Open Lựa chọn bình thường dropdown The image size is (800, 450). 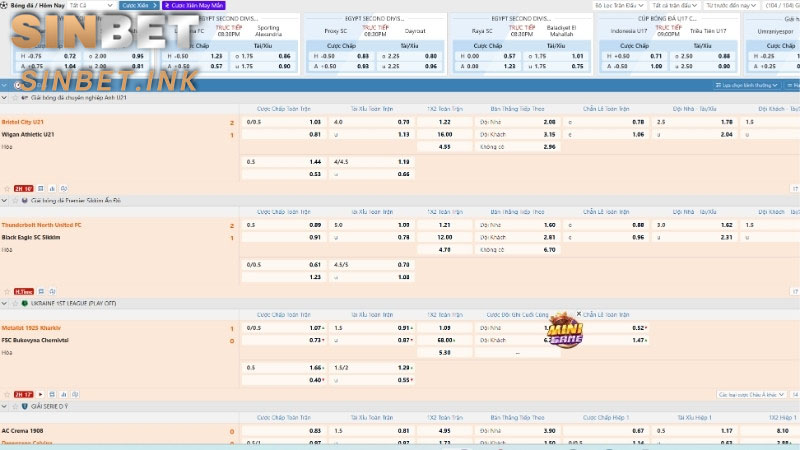[x=746, y=85]
